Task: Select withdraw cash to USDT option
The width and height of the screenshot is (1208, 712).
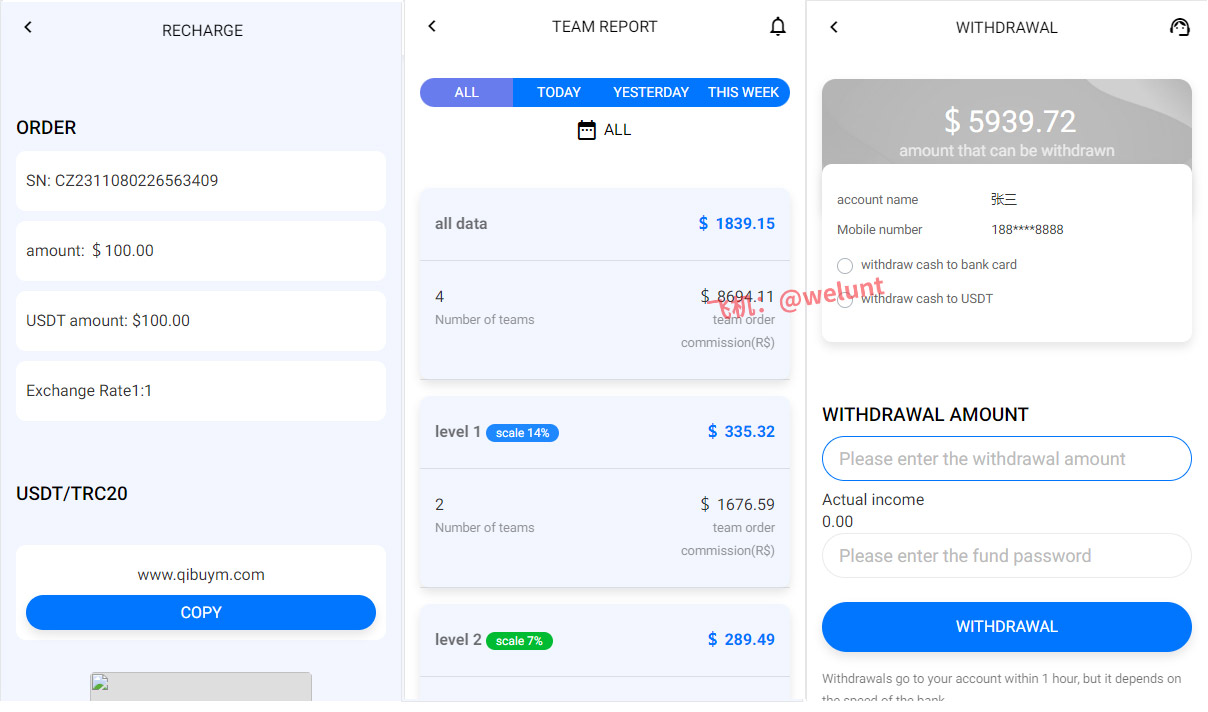Action: (x=845, y=300)
